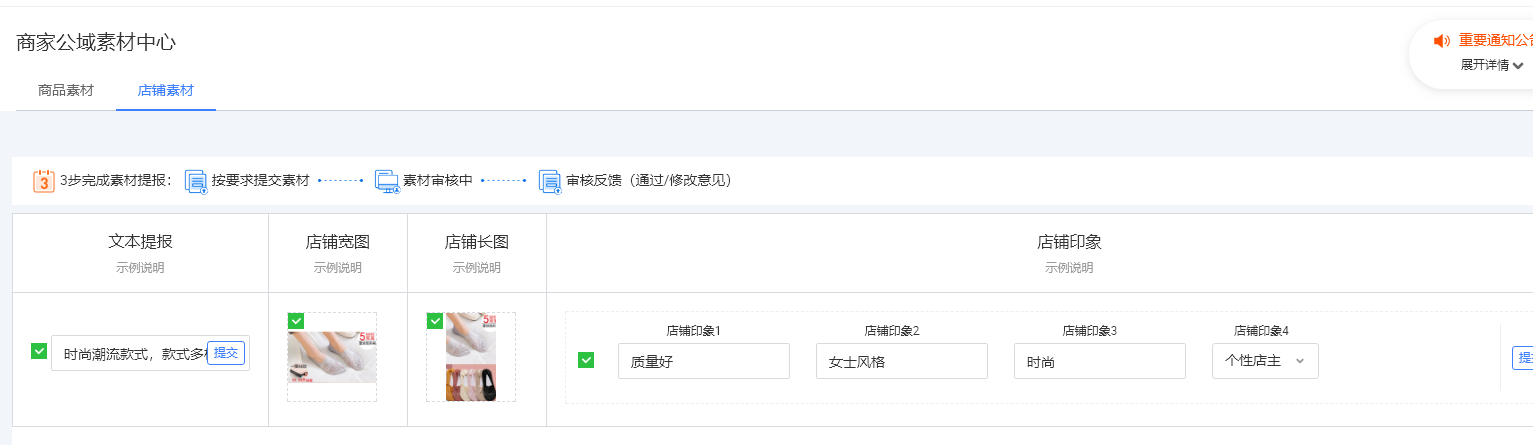This screenshot has width=1533, height=445.
Task: Click the 按要求提交素材 document icon
Action: 196,181
